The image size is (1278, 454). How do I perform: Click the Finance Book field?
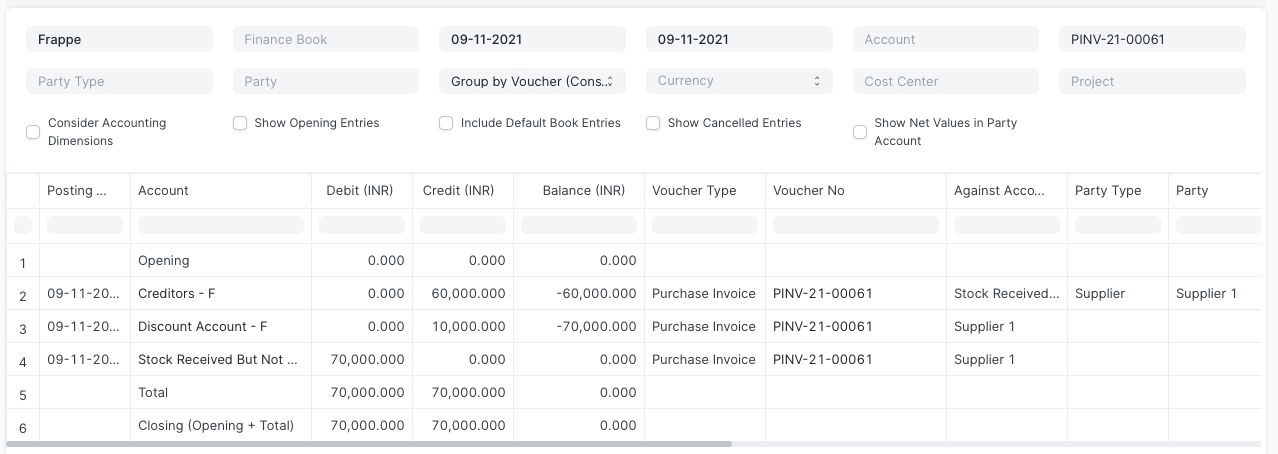pyautogui.click(x=325, y=39)
